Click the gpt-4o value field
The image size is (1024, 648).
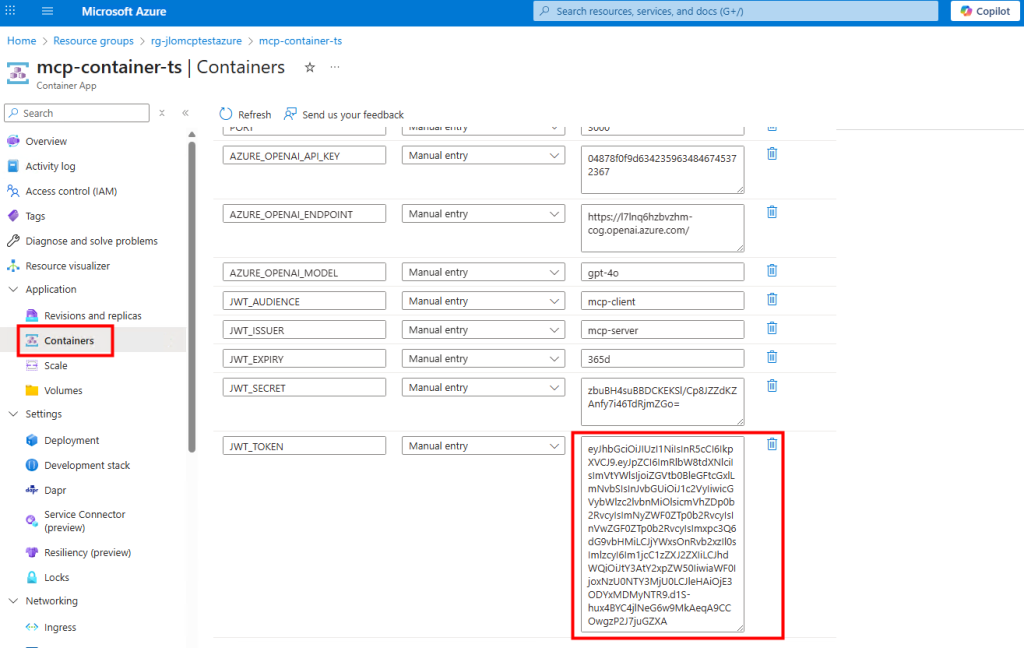point(662,272)
